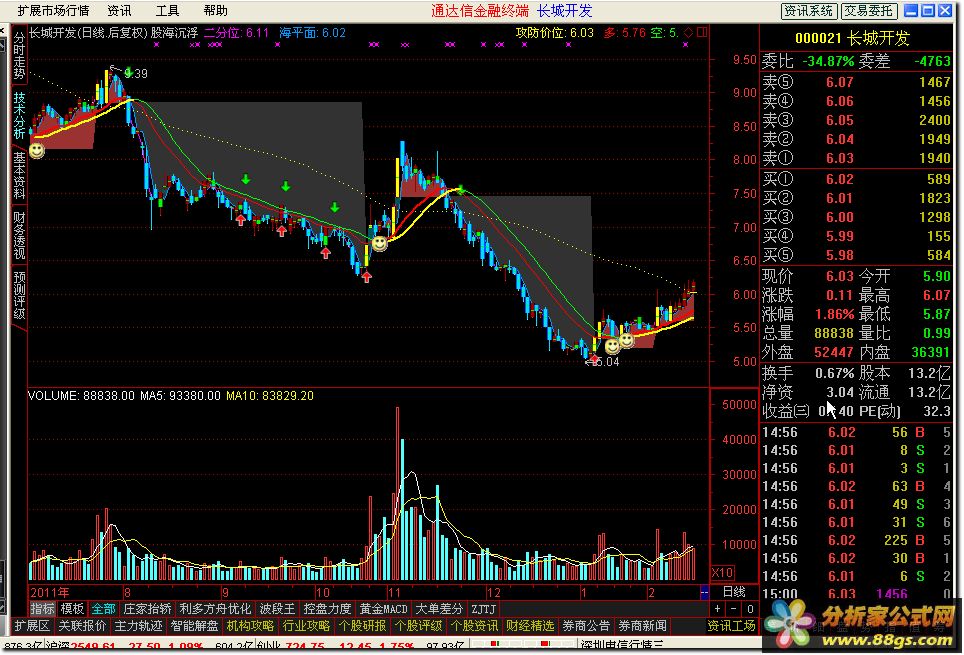The width and height of the screenshot is (964, 655).
Task: Open the 扩展市场行情 menu
Action: (x=53, y=10)
